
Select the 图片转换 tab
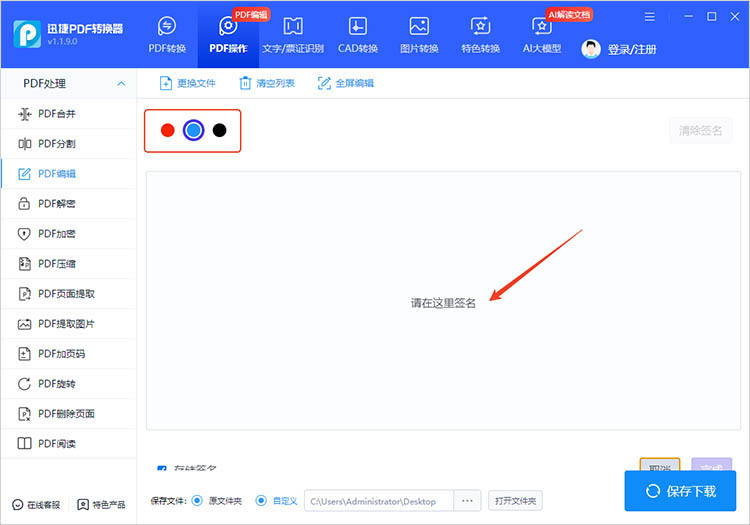pos(419,35)
